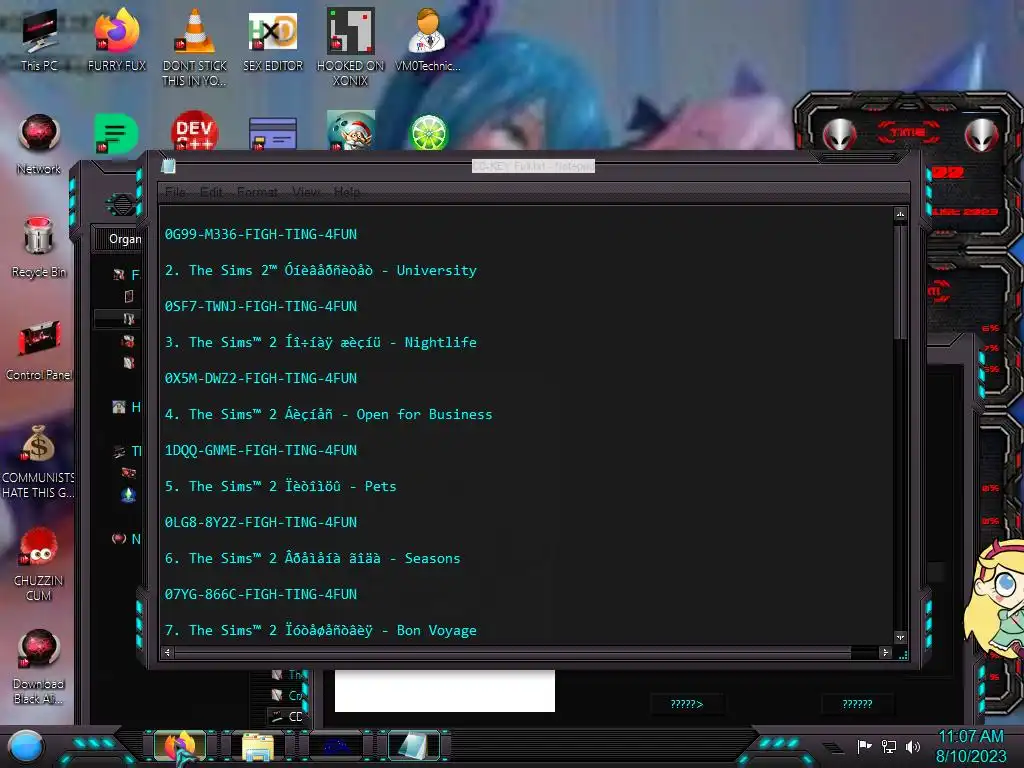Select the CD item in the background list

tap(287, 716)
